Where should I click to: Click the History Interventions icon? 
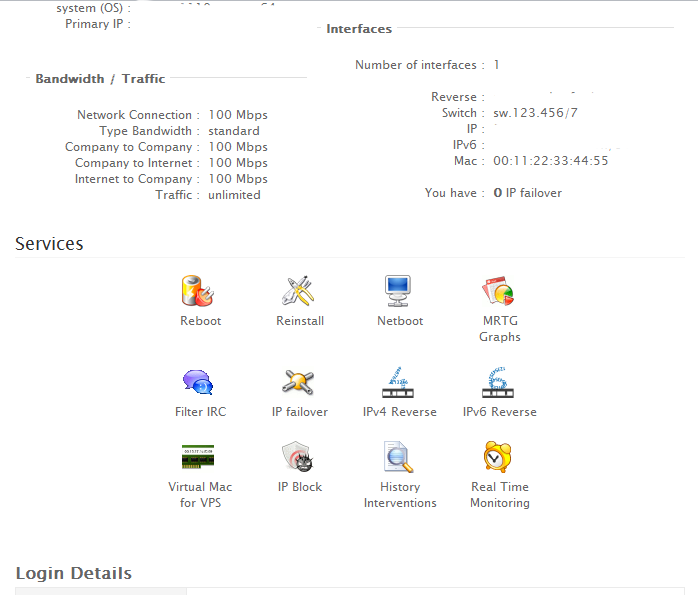click(399, 457)
